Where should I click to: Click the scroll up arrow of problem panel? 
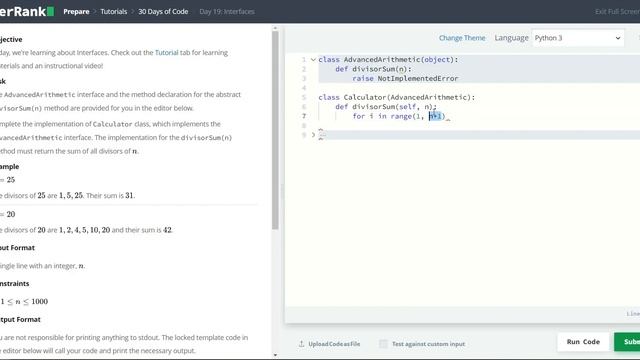275,28
